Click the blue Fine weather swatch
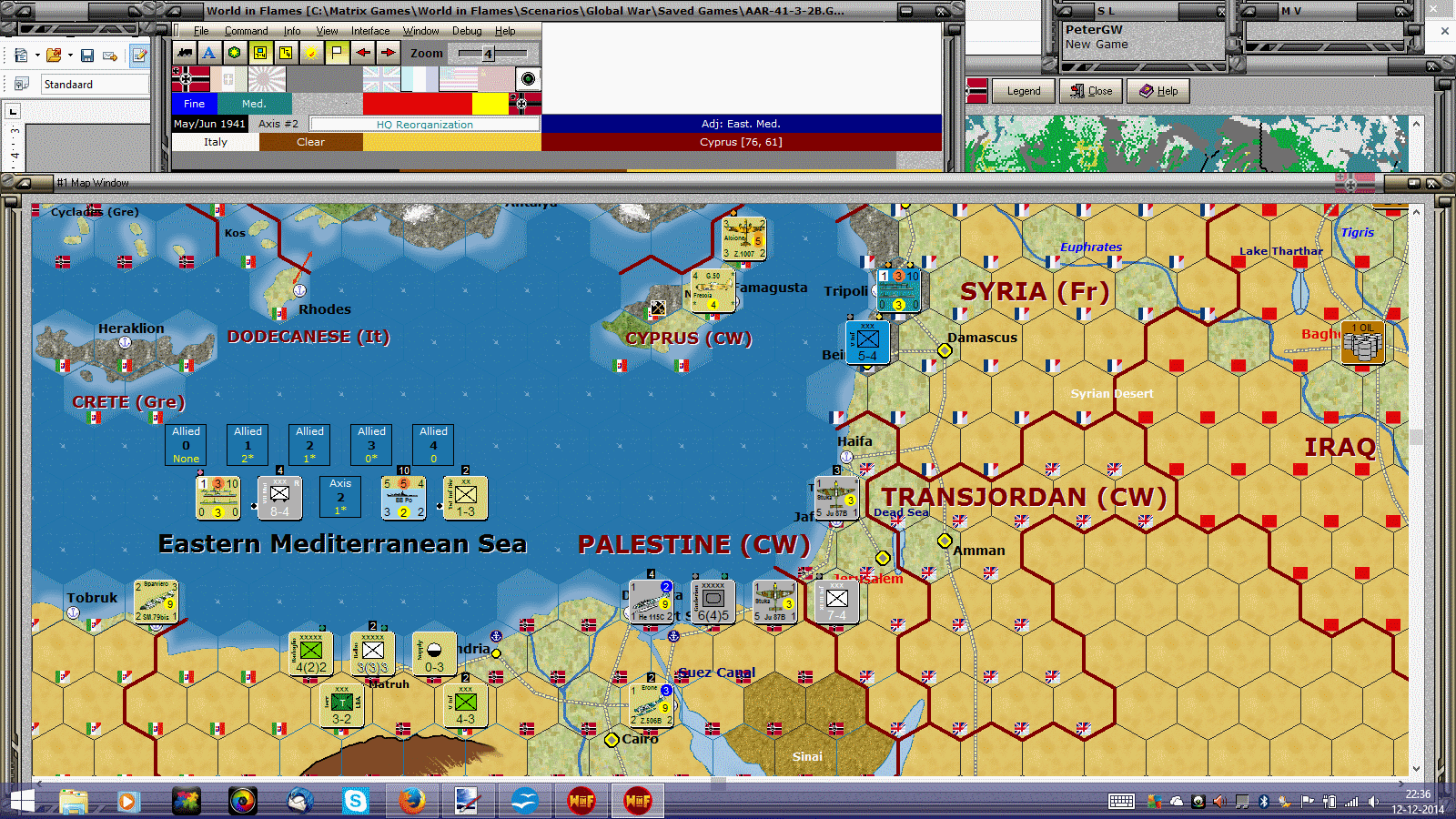This screenshot has width=1456, height=819. (195, 104)
